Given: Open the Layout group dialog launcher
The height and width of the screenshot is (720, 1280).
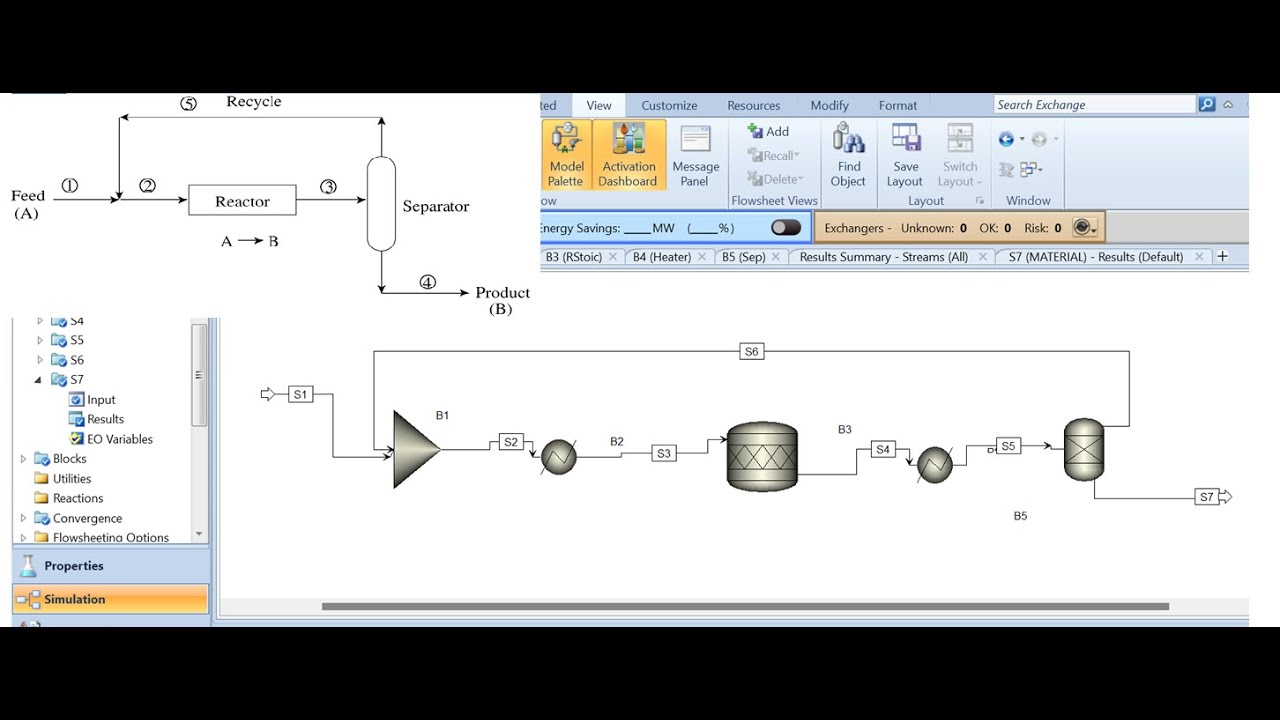Looking at the screenshot, I should [979, 201].
